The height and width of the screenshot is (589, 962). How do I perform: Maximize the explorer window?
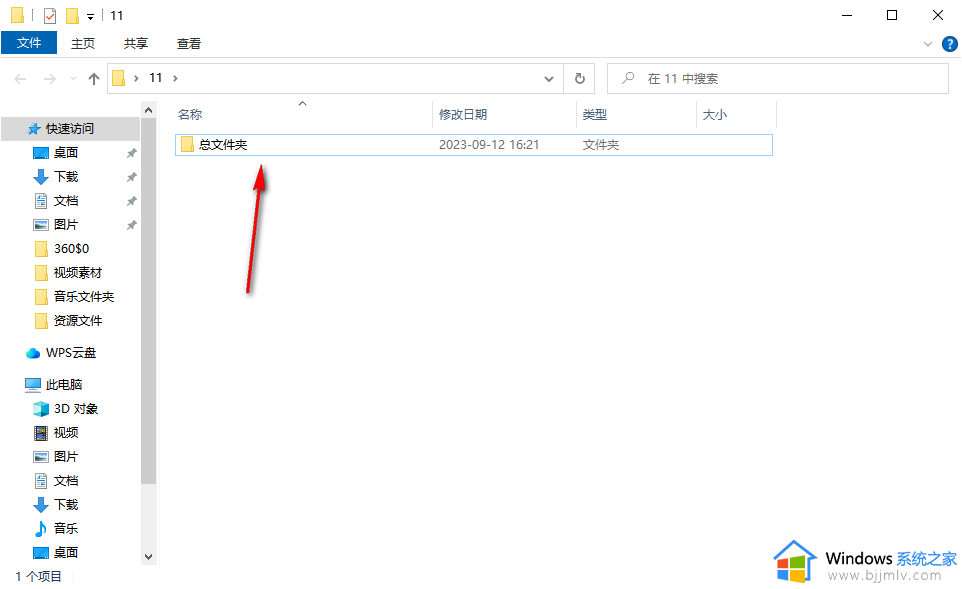click(x=892, y=15)
